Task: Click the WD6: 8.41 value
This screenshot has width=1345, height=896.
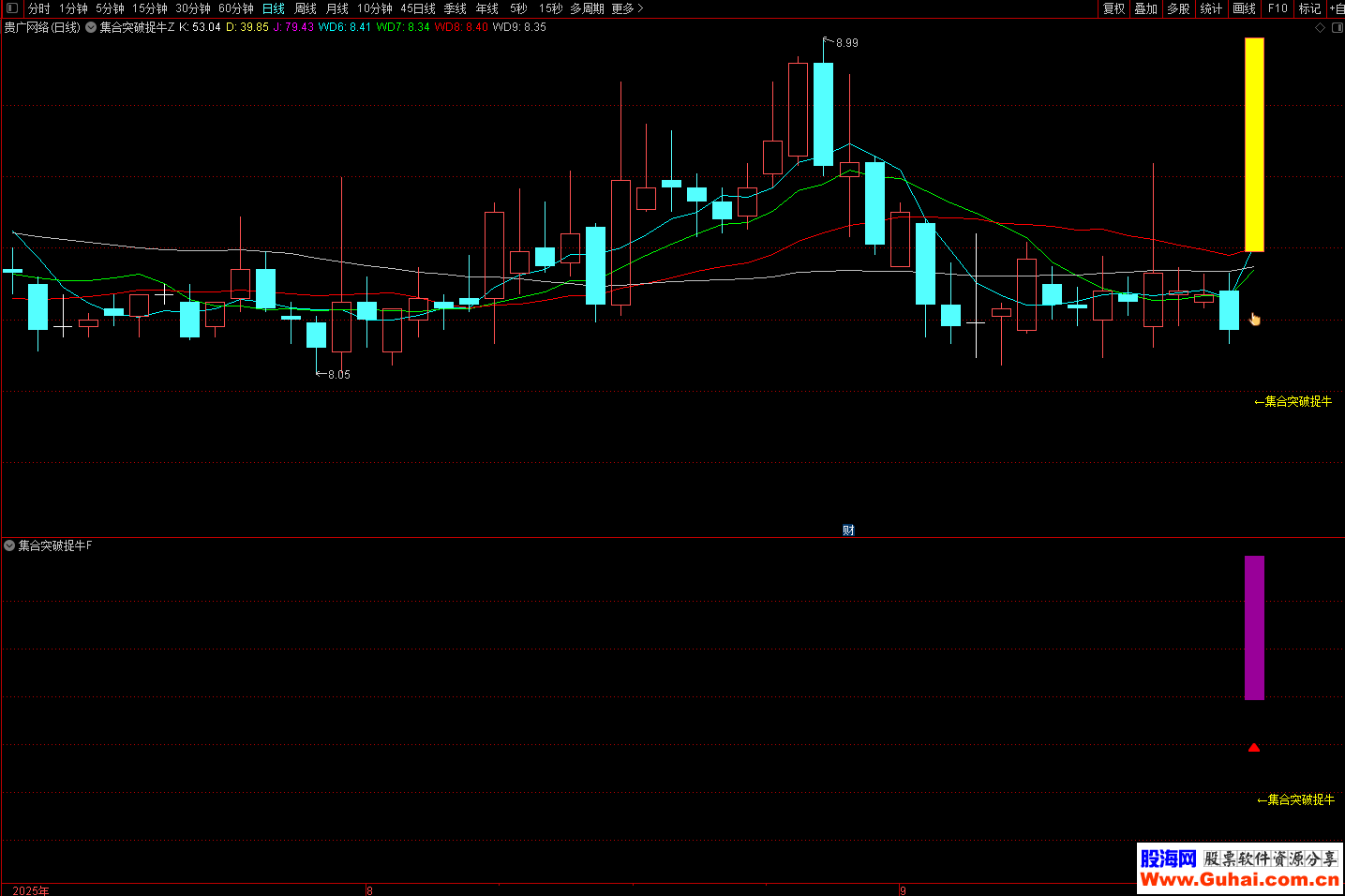Action: tap(345, 27)
